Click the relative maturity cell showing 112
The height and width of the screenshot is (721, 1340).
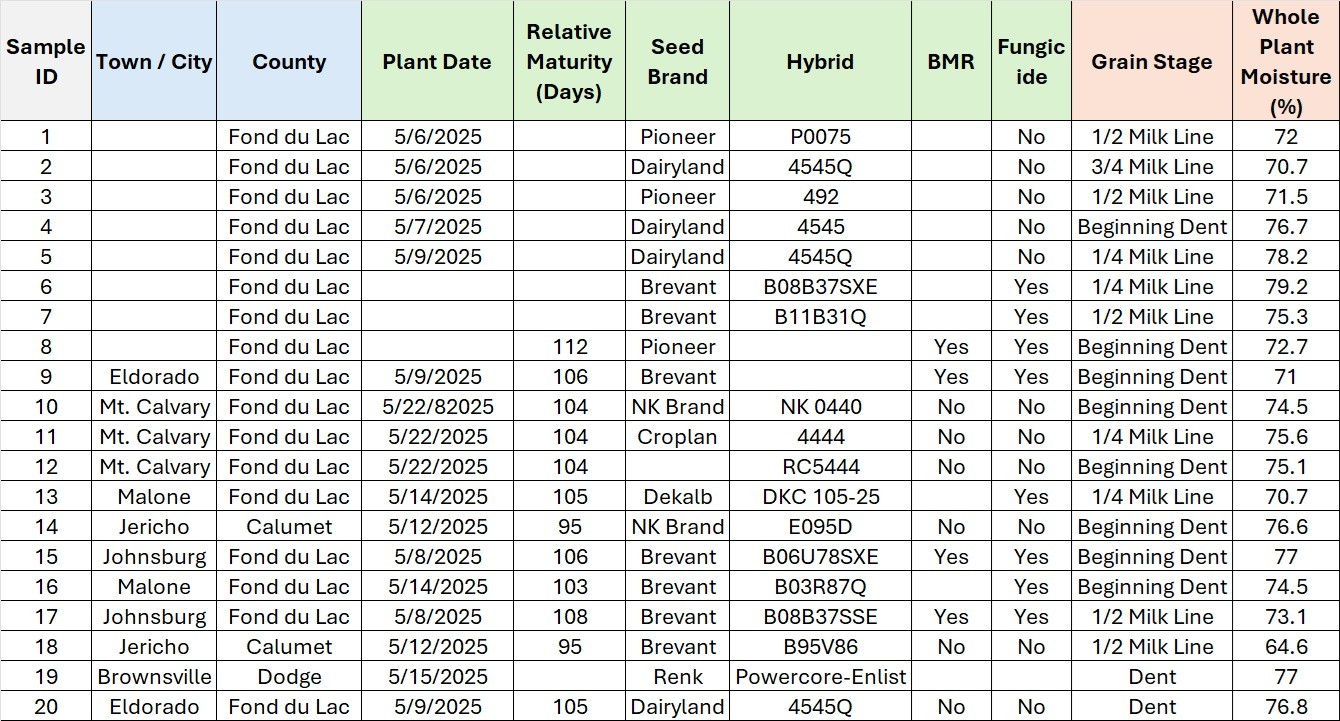[569, 347]
